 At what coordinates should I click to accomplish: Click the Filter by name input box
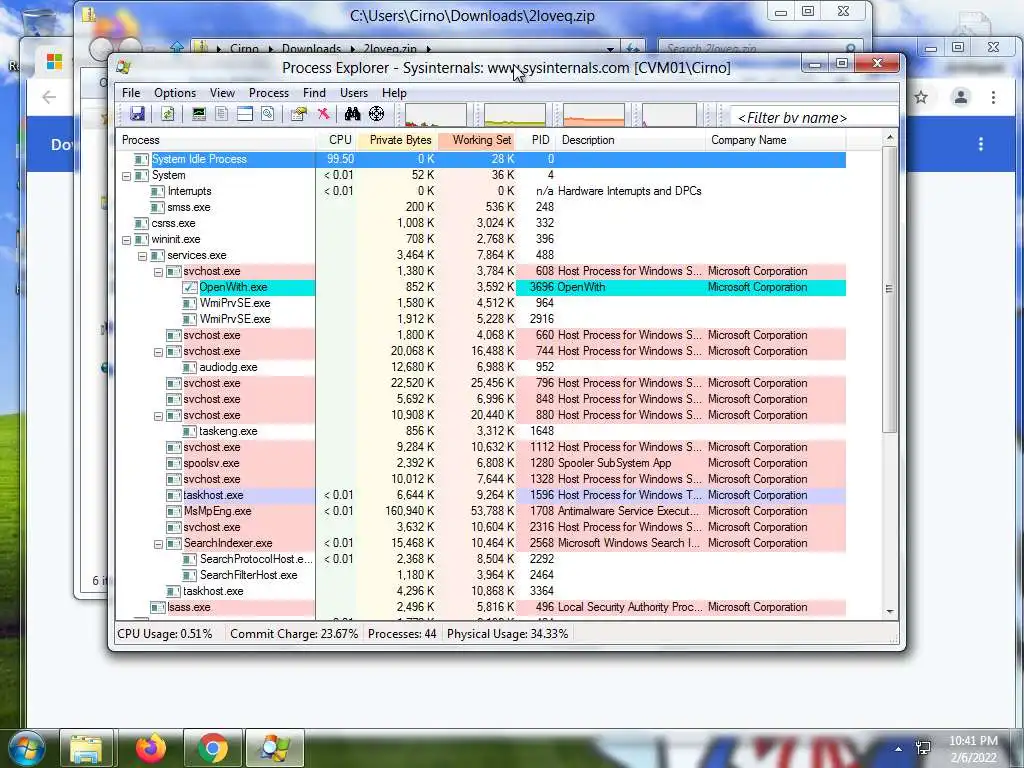(812, 118)
